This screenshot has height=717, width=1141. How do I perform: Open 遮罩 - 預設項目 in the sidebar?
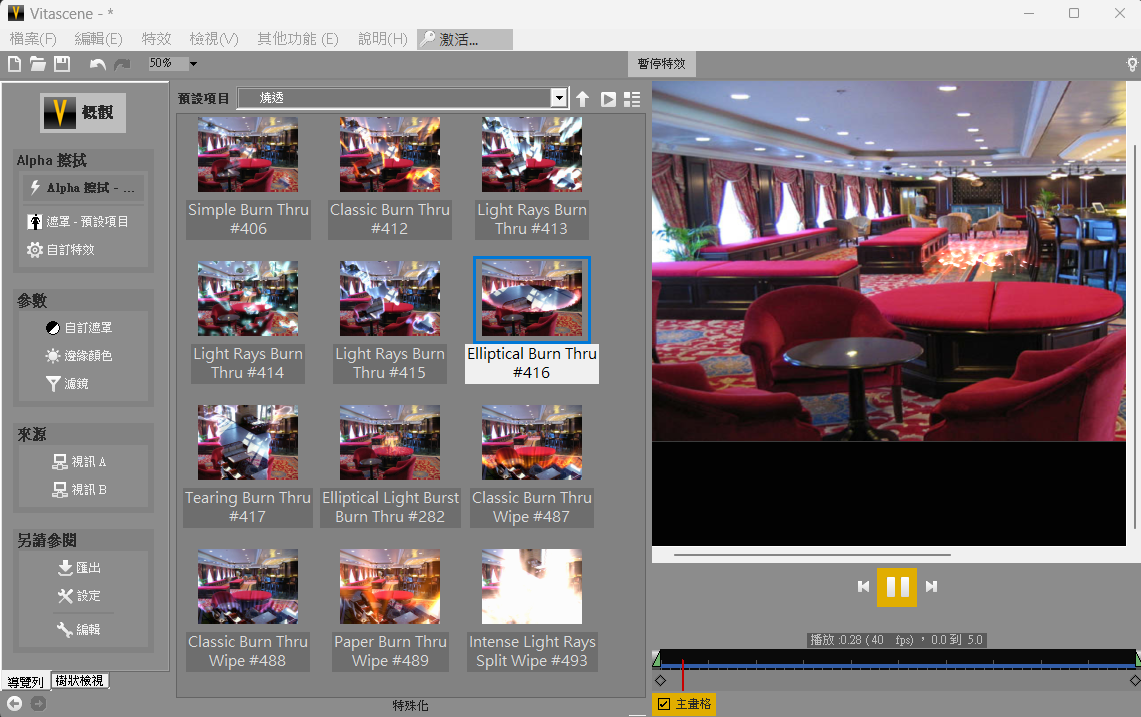78,221
